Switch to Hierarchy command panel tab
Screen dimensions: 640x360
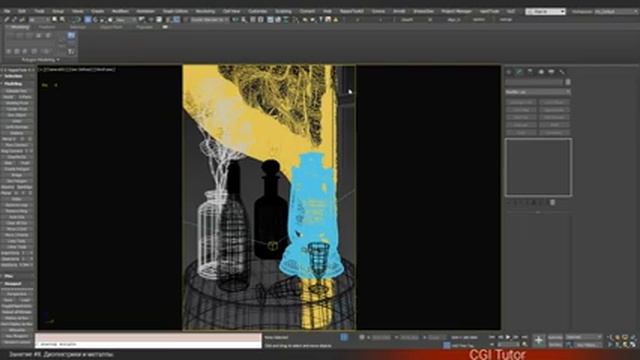pyautogui.click(x=530, y=72)
